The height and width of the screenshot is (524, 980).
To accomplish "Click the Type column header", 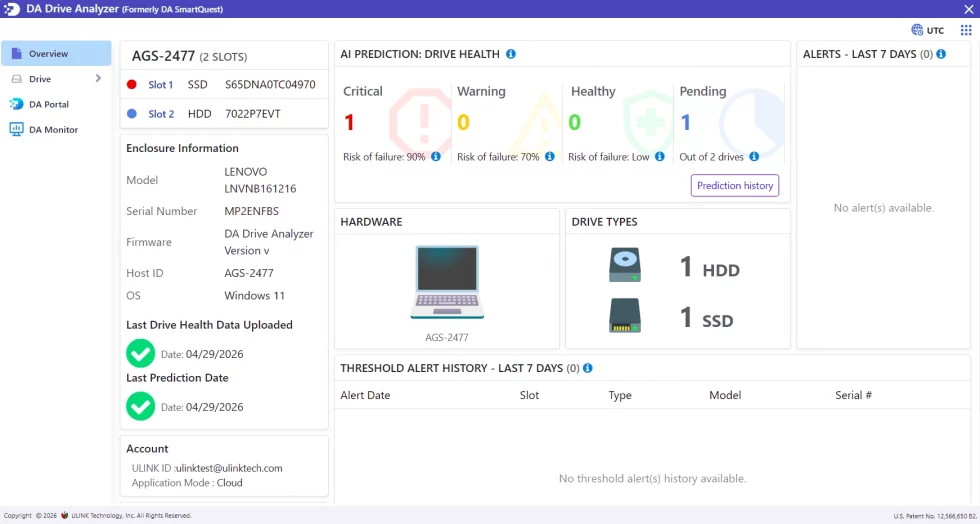I will pyautogui.click(x=620, y=395).
